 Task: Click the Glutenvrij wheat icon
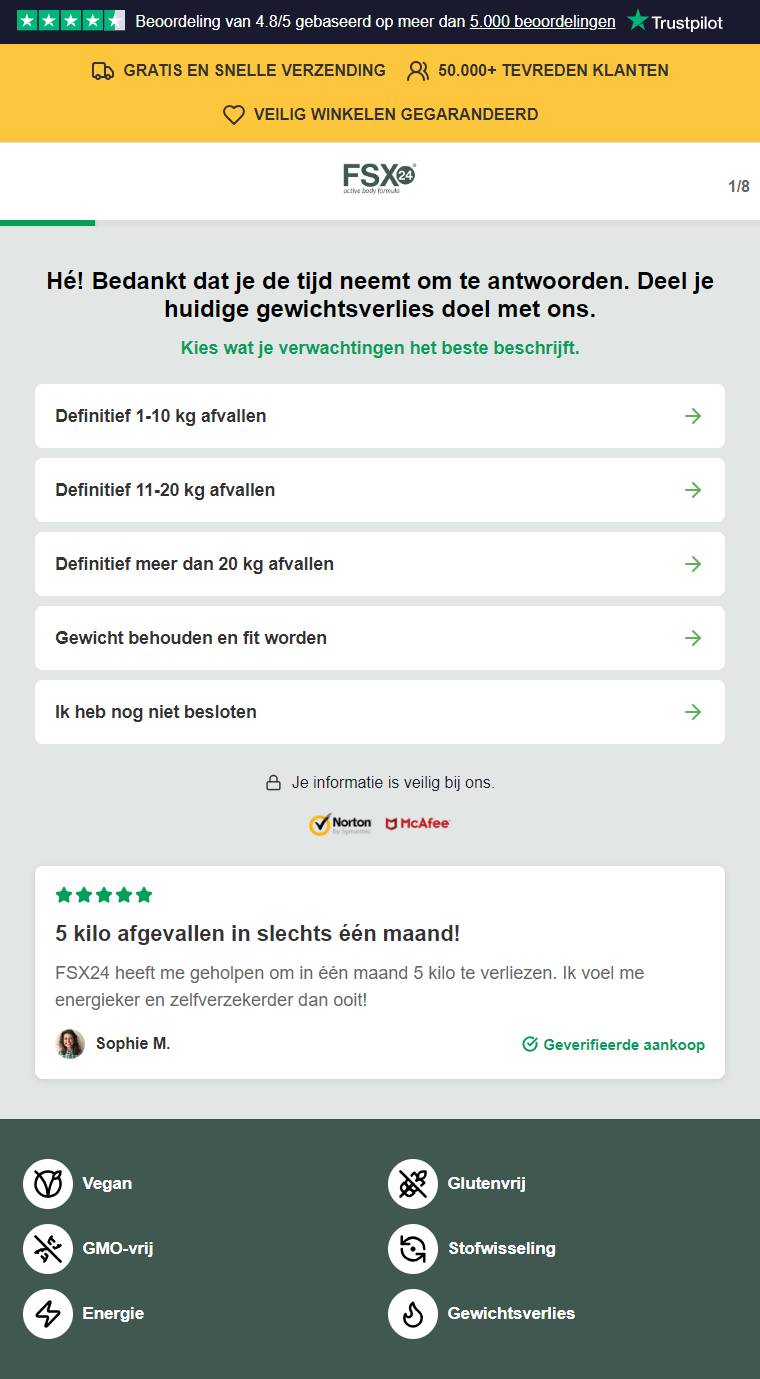[x=413, y=1184]
